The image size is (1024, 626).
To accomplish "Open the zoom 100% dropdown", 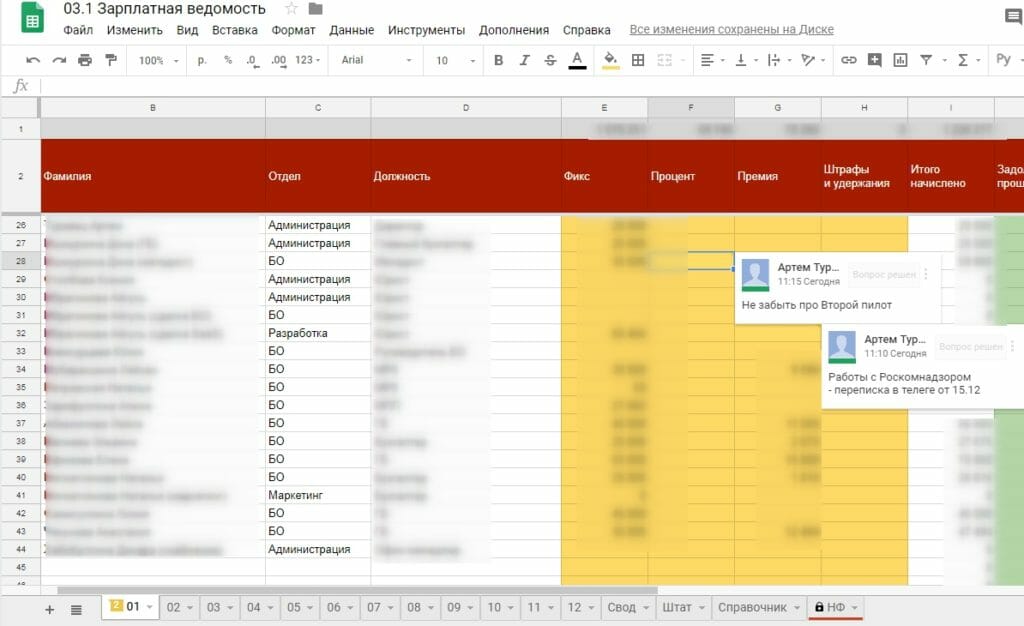I will click(x=159, y=61).
